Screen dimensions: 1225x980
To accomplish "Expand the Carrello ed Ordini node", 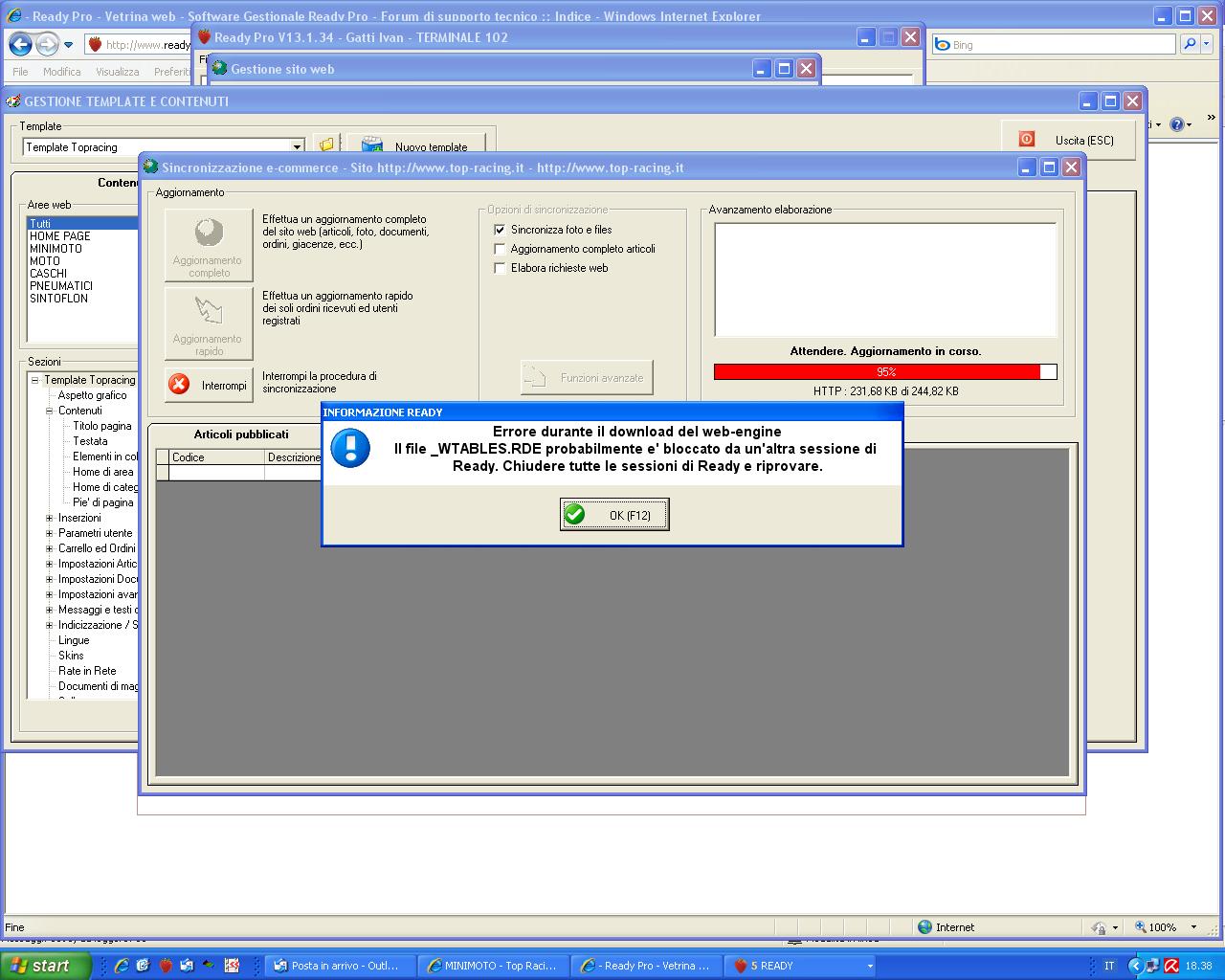I will pos(50,548).
